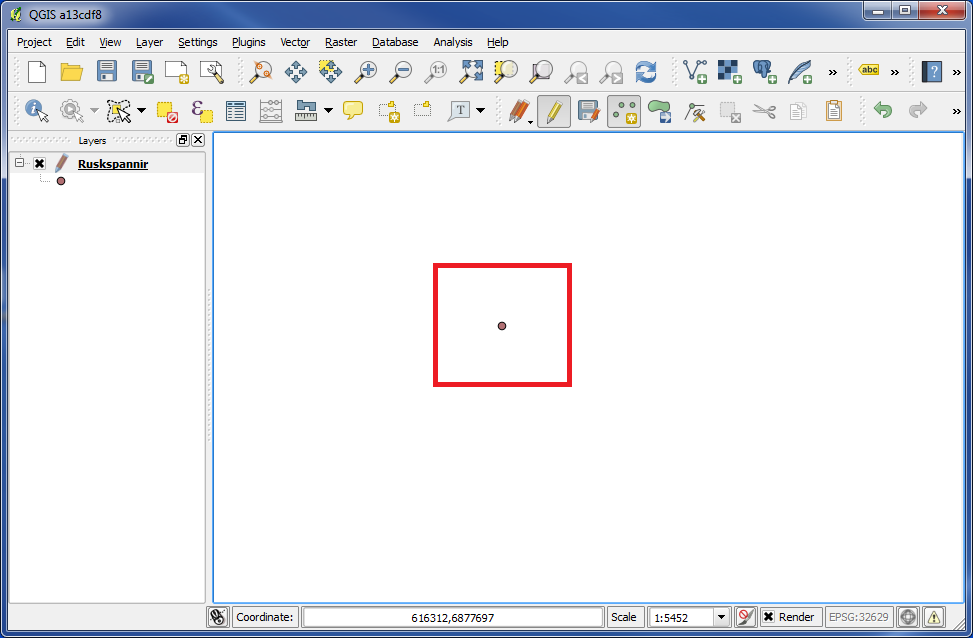The width and height of the screenshot is (973, 638).
Task: Go to Zoom Last view
Action: pos(576,72)
